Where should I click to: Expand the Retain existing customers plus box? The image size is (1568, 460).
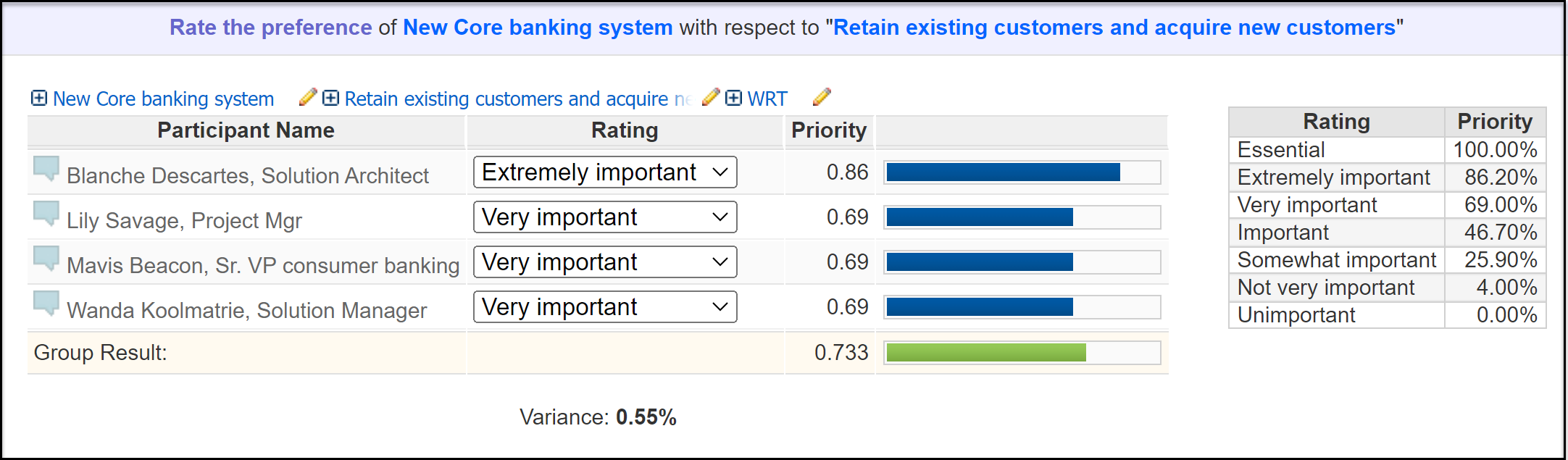(x=330, y=98)
